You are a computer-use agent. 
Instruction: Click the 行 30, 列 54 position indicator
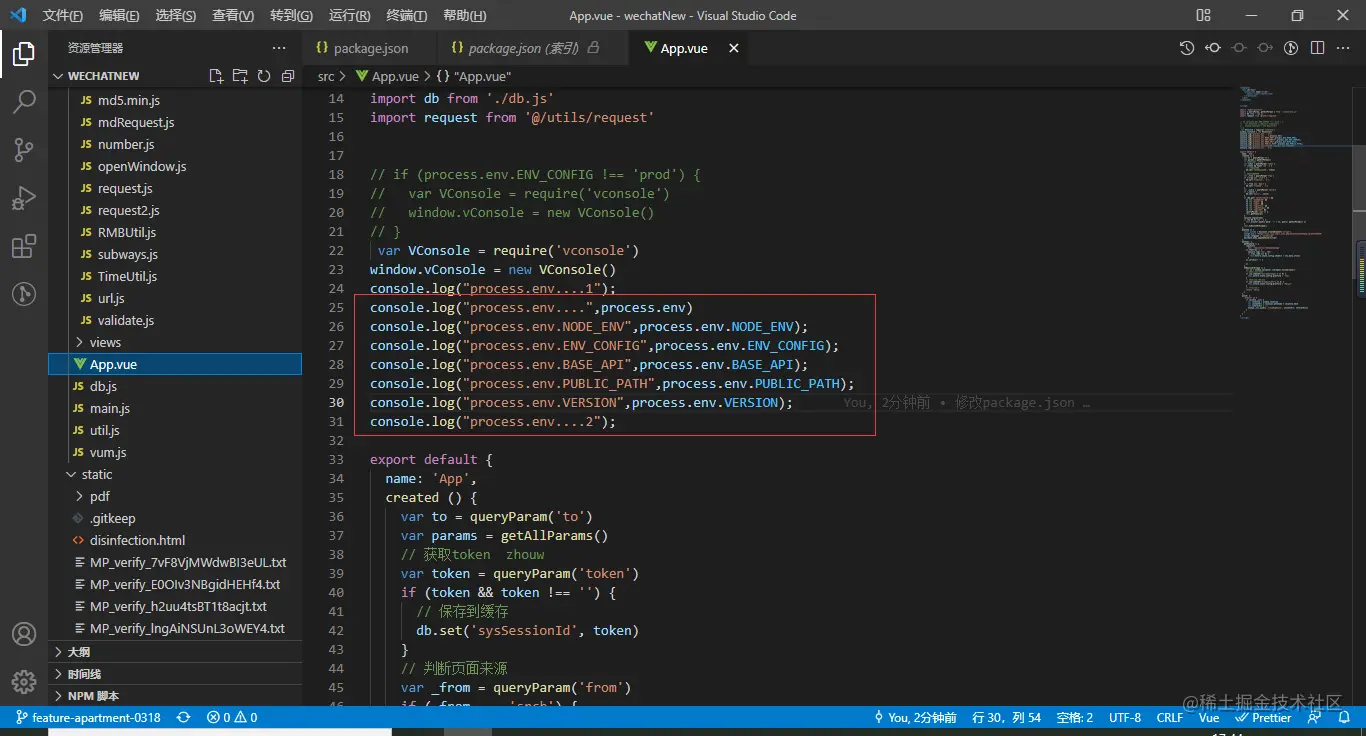(x=1006, y=717)
